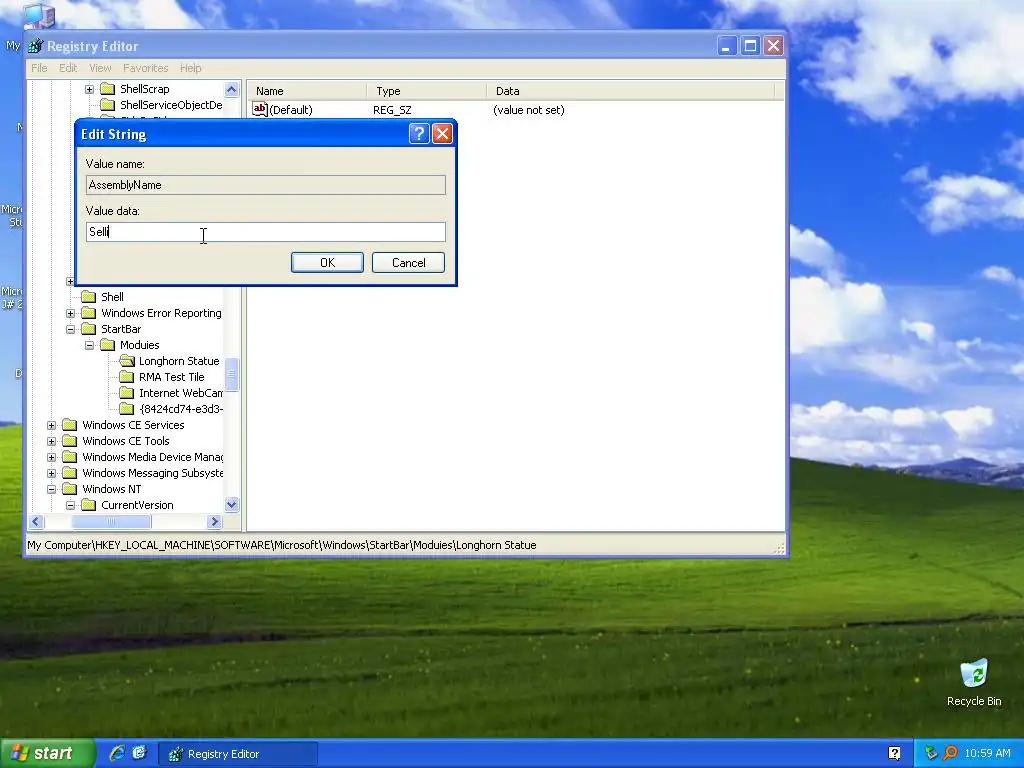Click the Registry Editor taskbar button
1024x768 pixels.
tap(238, 754)
